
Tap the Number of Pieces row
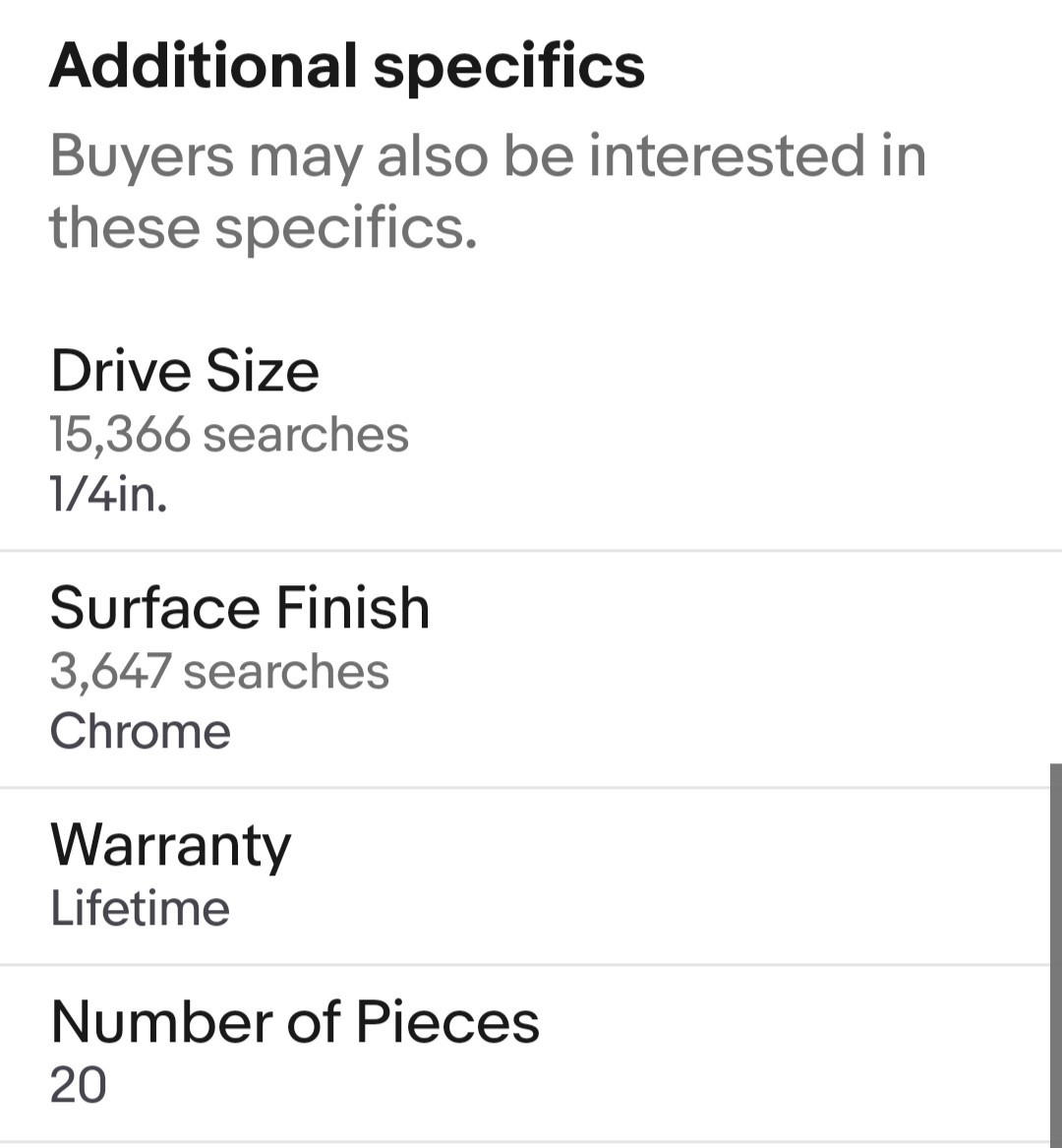pos(525,1054)
